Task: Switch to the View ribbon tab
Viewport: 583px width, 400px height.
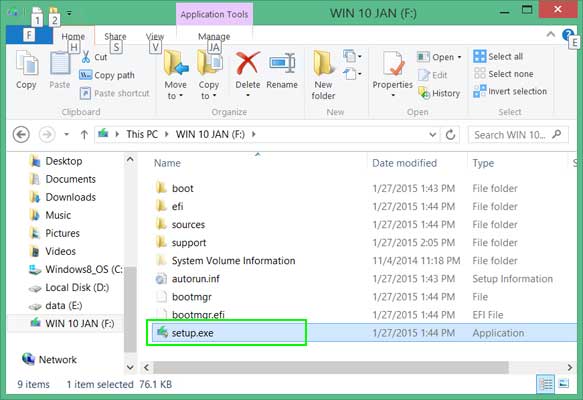Action: pos(155,36)
